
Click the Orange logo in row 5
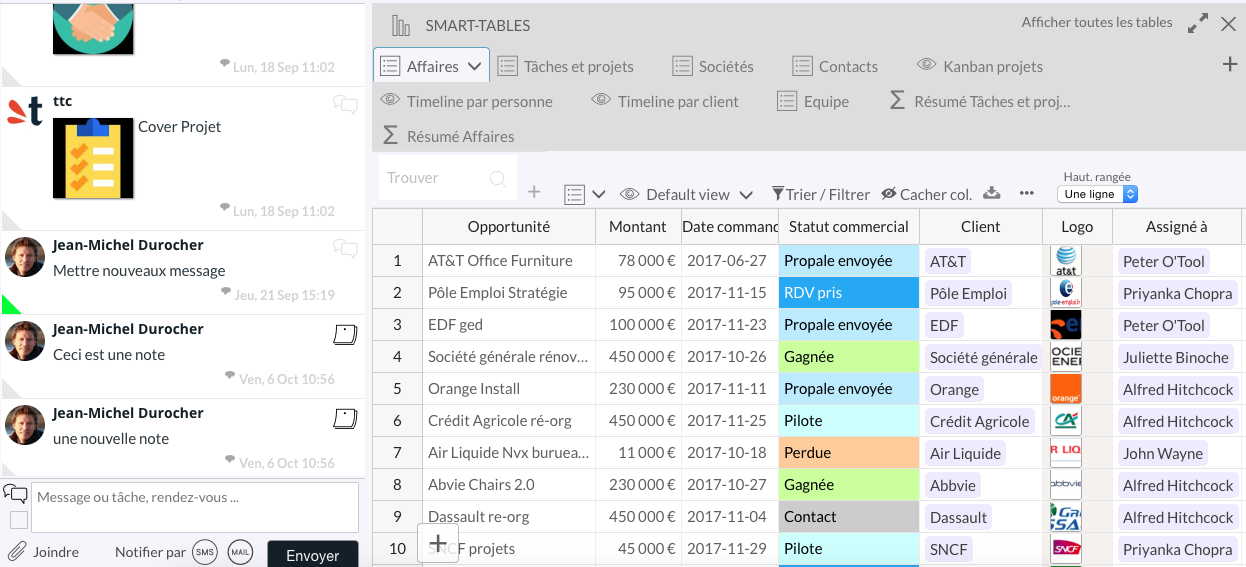1066,389
